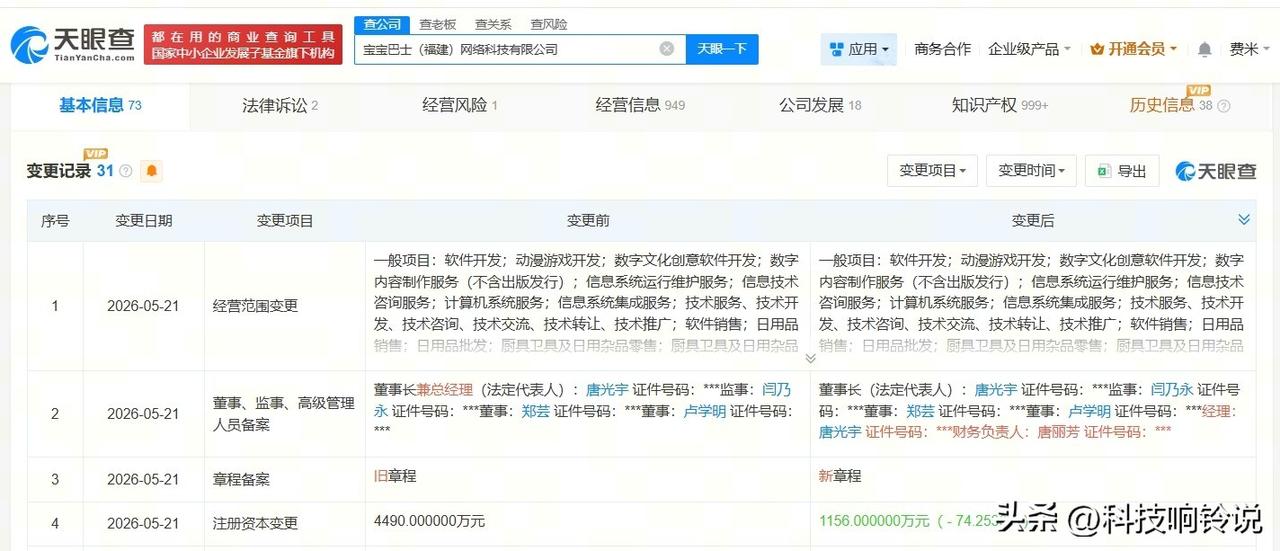The height and width of the screenshot is (551, 1280).
Task: Set alert with orange bell beside 变更记录
Action: click(x=152, y=171)
